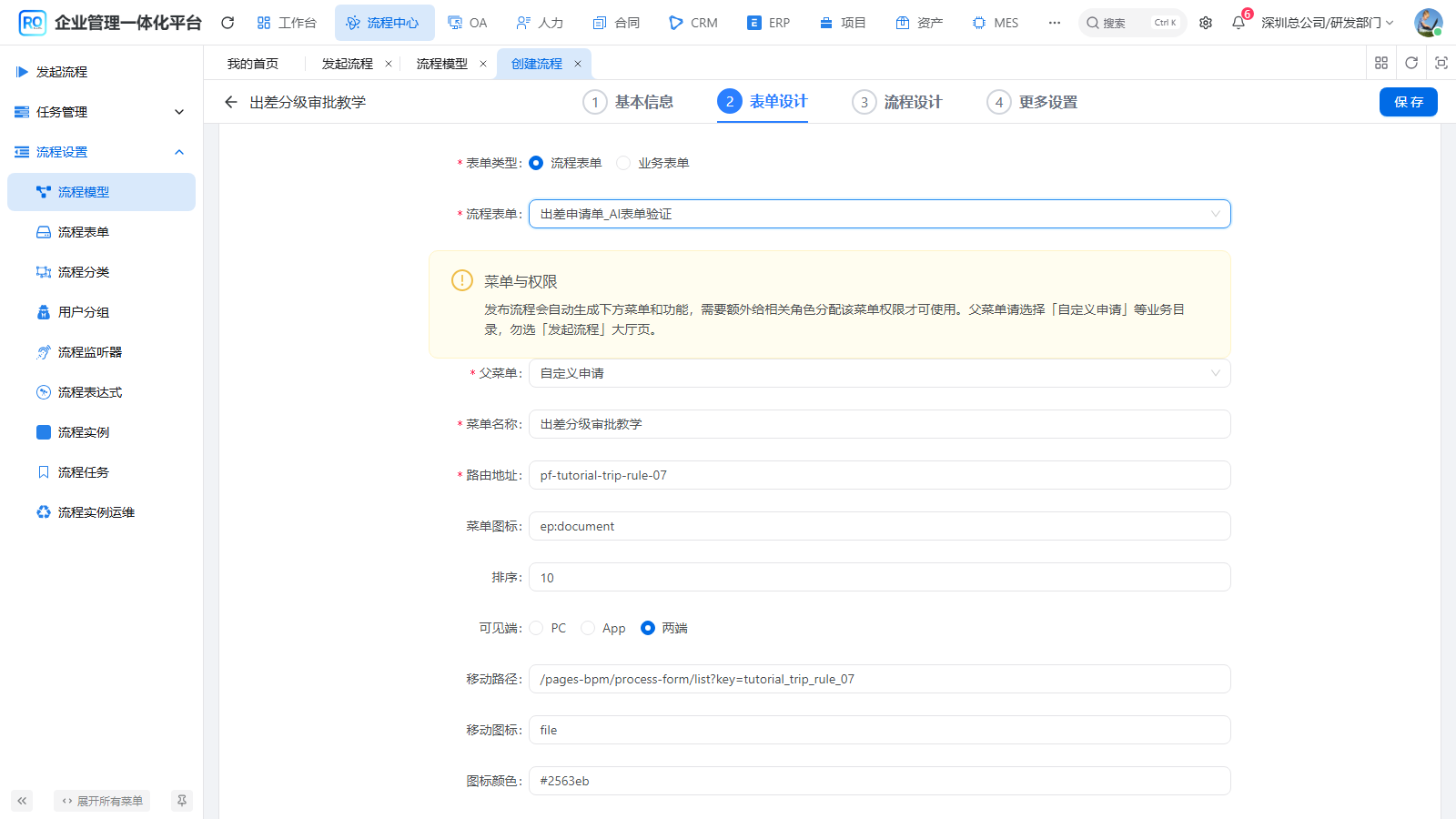Expand the 任务管理 sidebar menu

pos(101,112)
